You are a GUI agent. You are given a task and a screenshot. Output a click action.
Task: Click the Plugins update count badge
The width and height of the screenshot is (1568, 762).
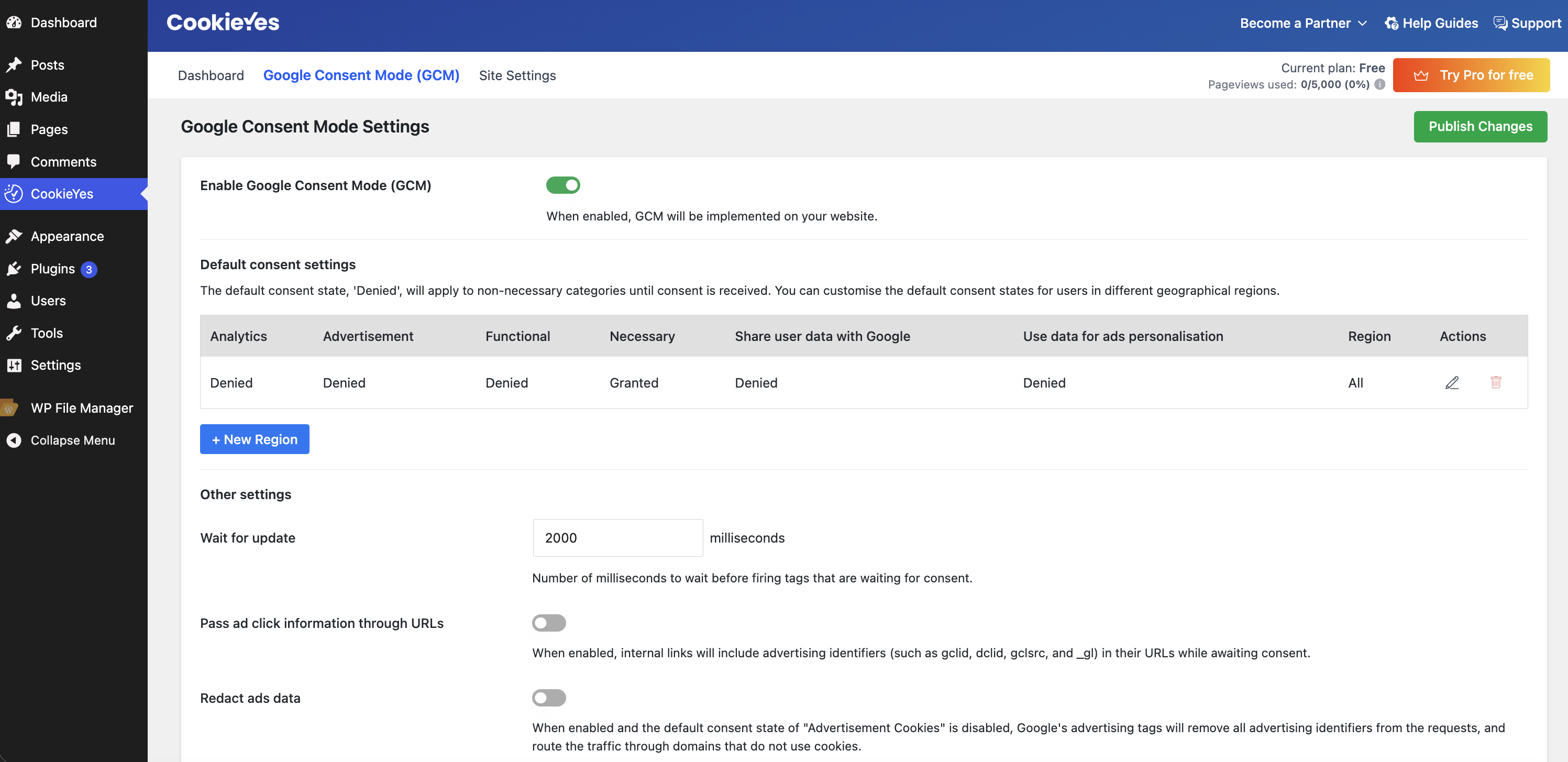pos(89,269)
